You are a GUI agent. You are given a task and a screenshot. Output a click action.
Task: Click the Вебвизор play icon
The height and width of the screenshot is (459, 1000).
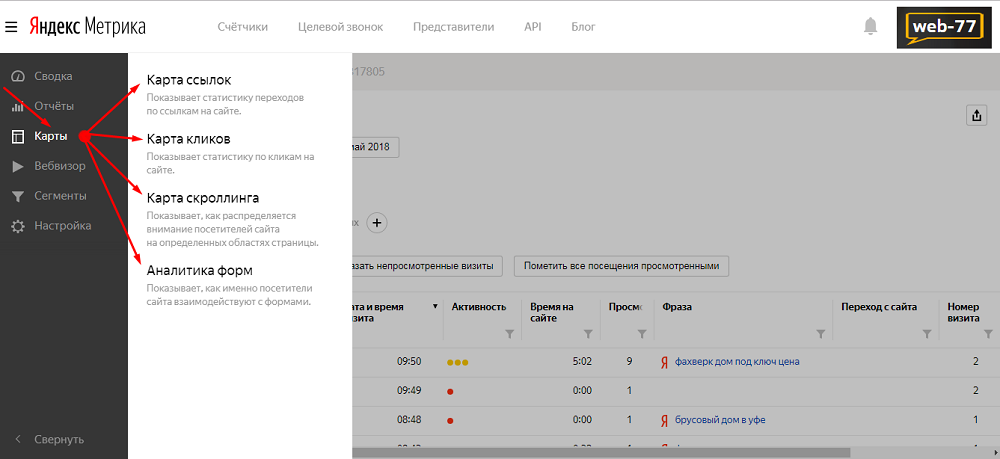(18, 166)
